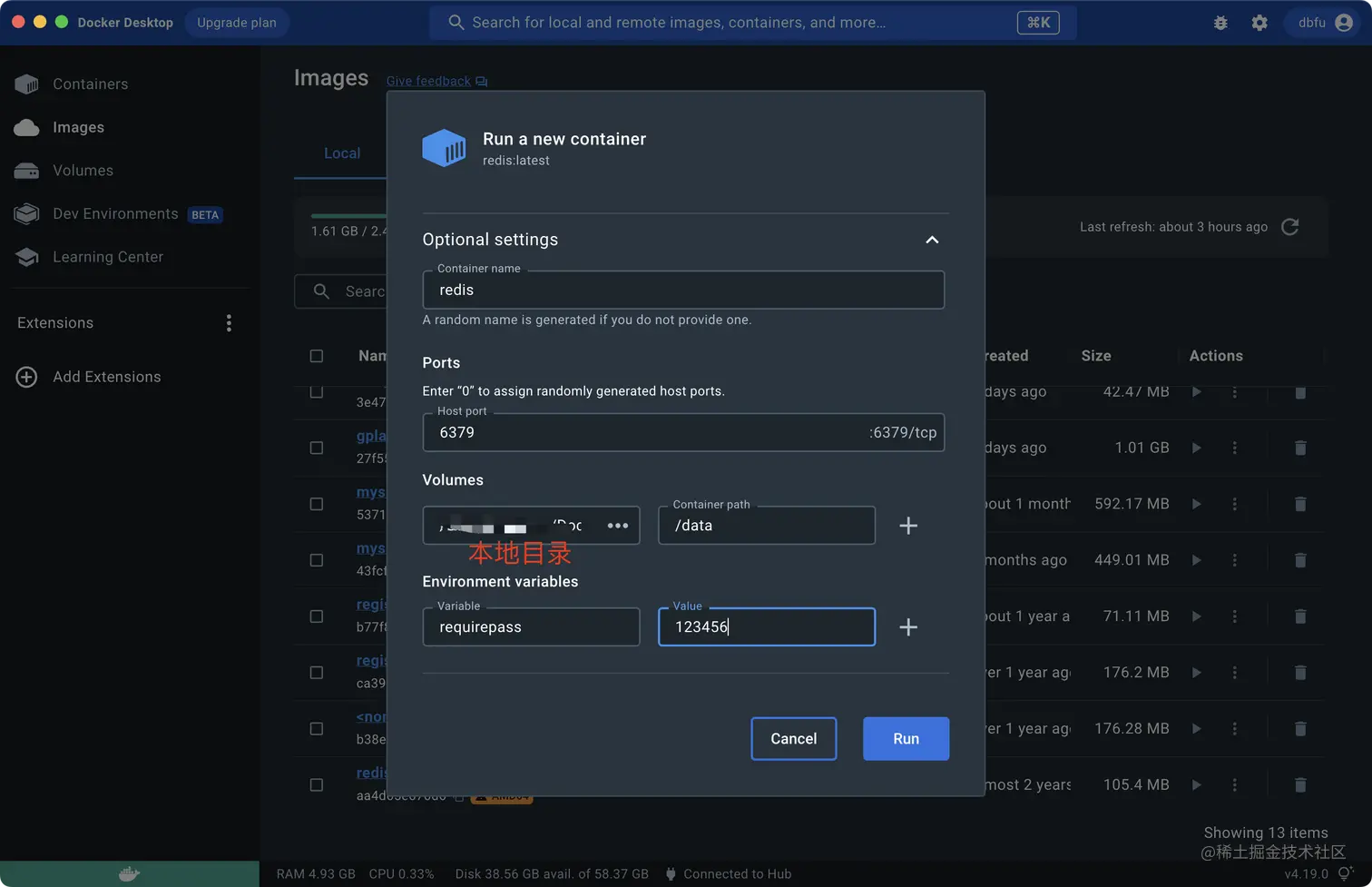Focus the top search bar
1372x887 pixels.
[x=752, y=23]
